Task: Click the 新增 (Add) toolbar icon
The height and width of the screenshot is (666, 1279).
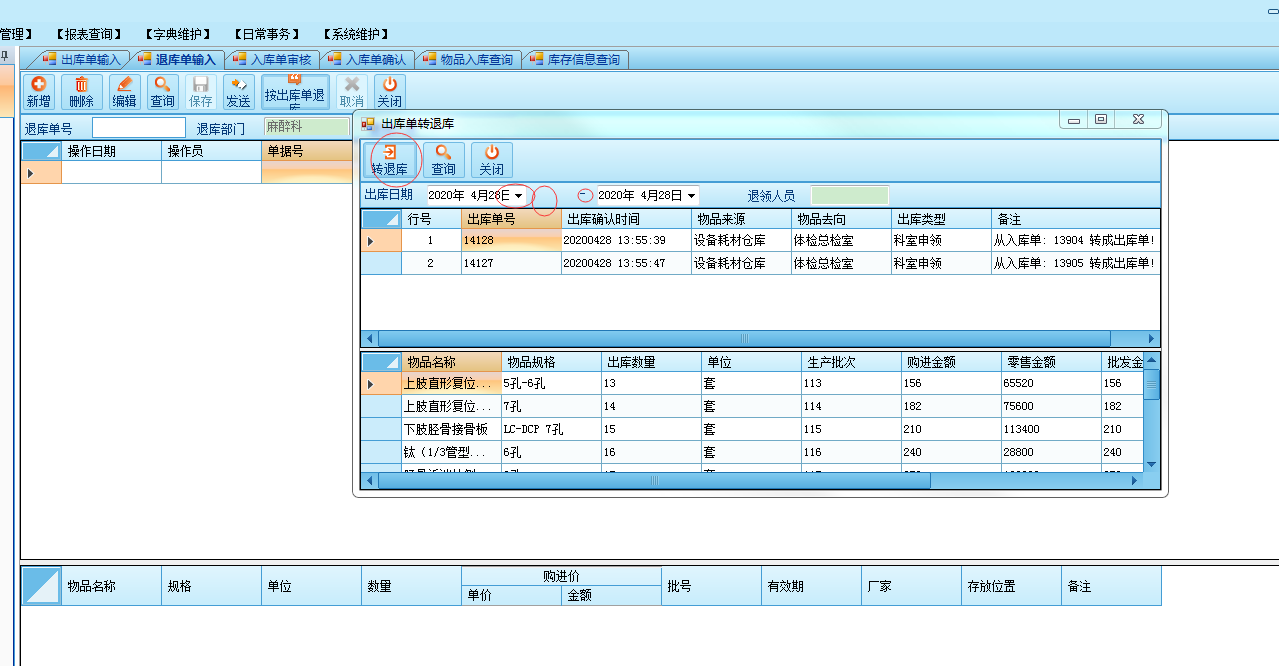Action: coord(38,91)
